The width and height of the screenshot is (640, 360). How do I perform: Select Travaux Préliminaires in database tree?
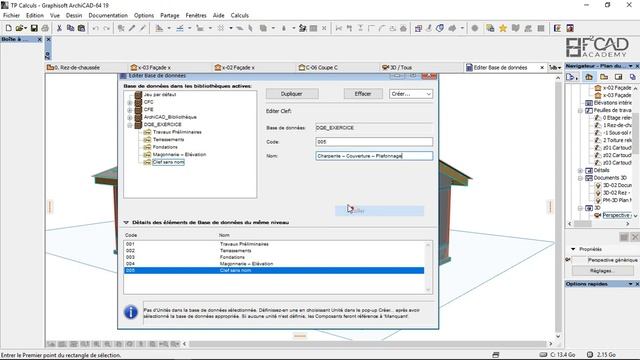[177, 132]
